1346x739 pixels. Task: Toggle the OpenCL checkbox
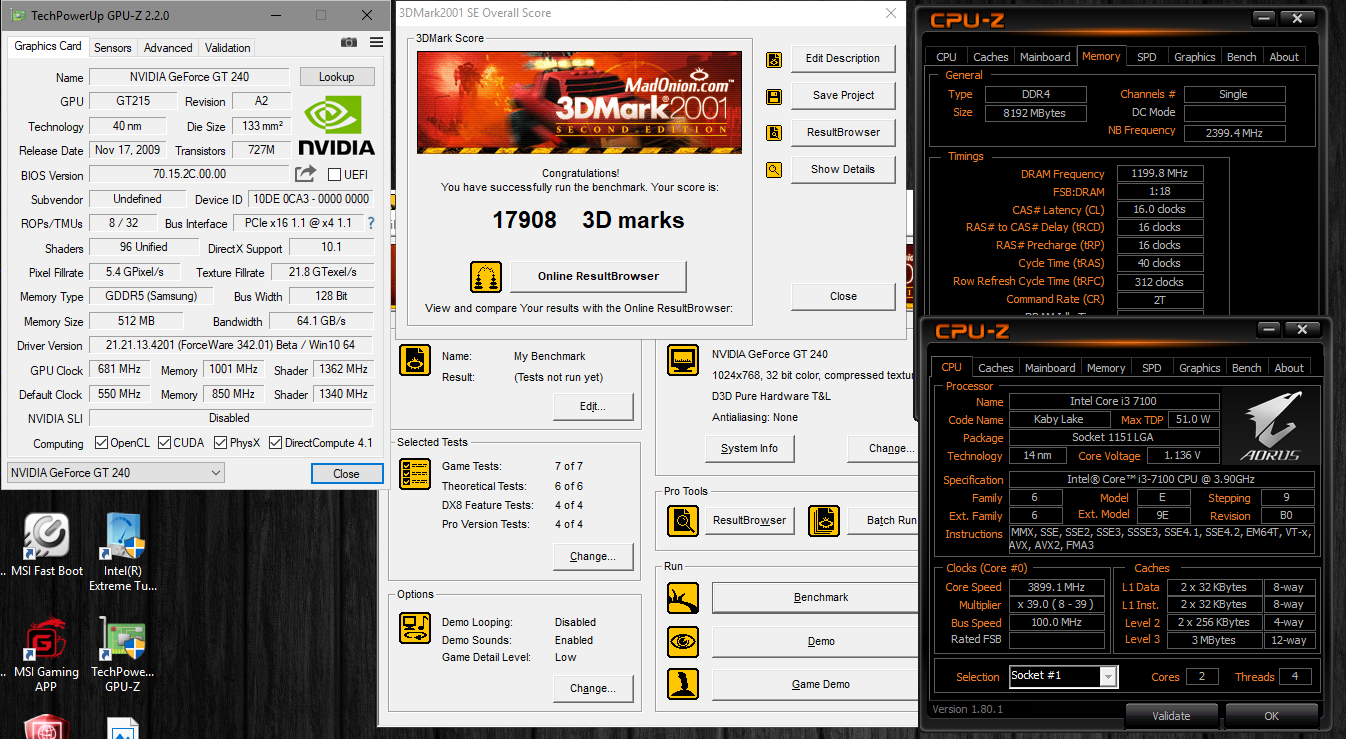pos(101,443)
